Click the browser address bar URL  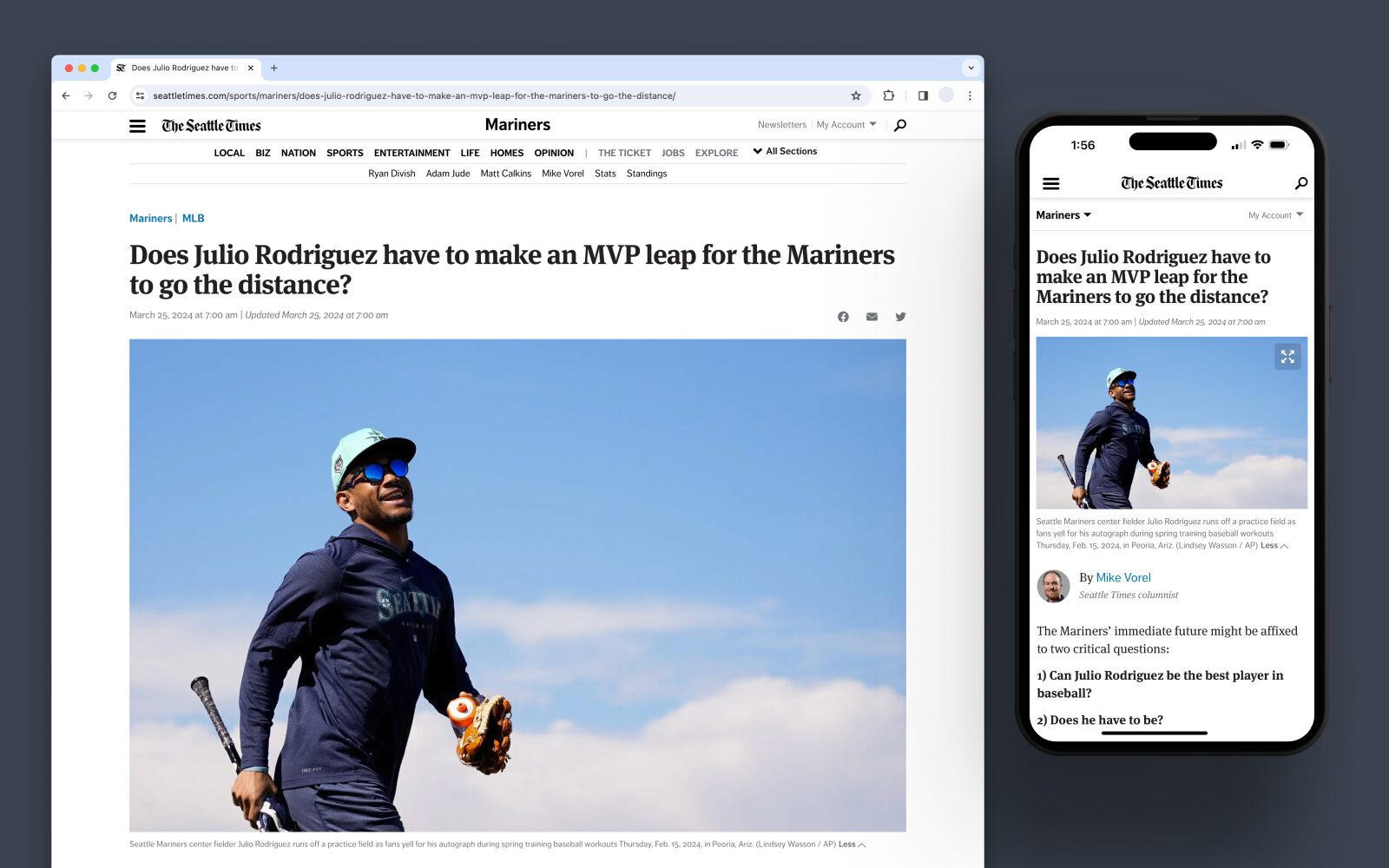(413, 95)
